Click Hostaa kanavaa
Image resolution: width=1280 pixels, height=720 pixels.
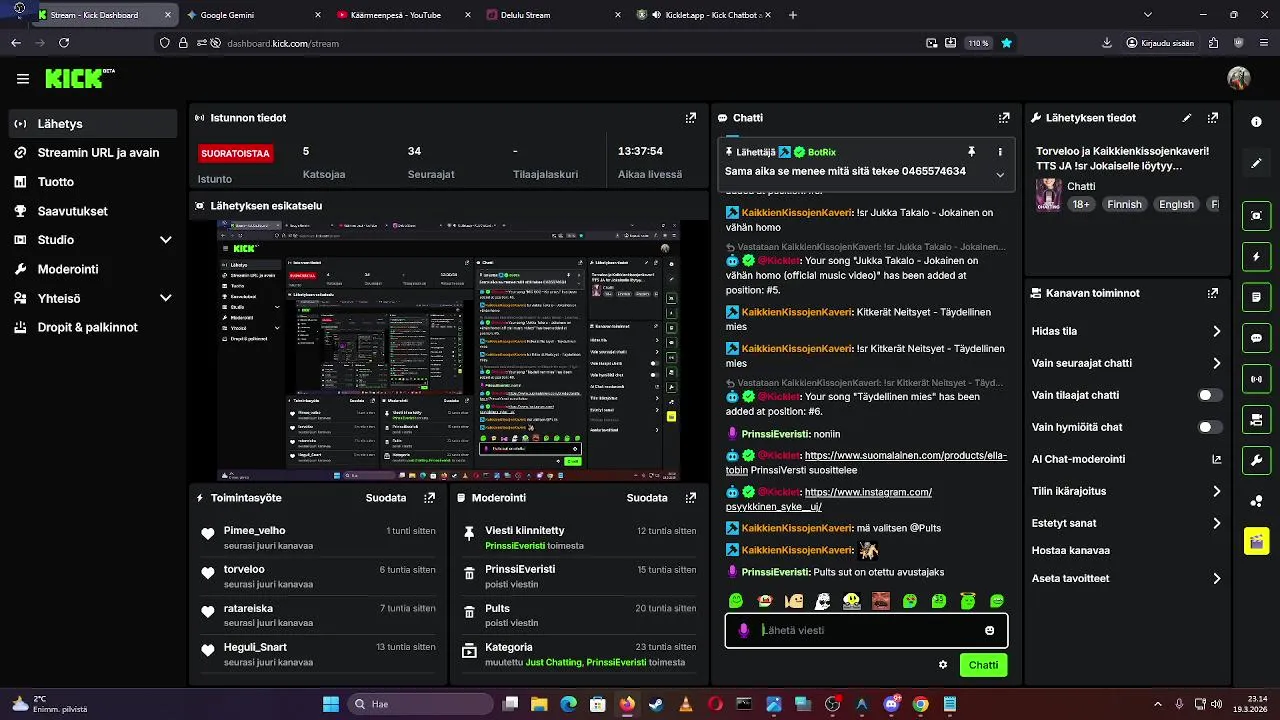1071,550
